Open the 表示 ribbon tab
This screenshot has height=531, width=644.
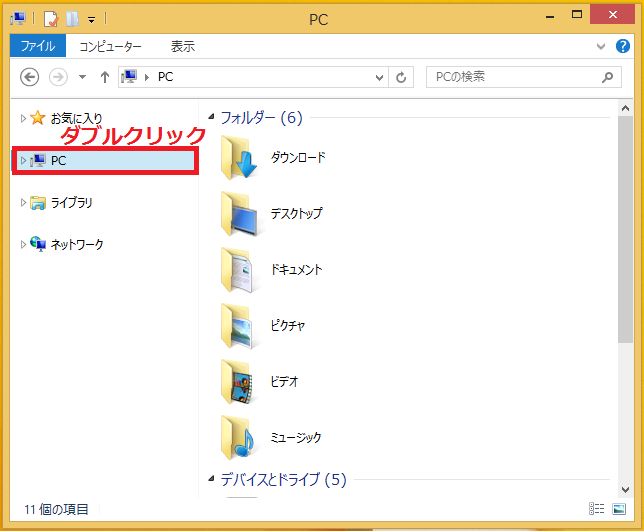click(x=183, y=46)
